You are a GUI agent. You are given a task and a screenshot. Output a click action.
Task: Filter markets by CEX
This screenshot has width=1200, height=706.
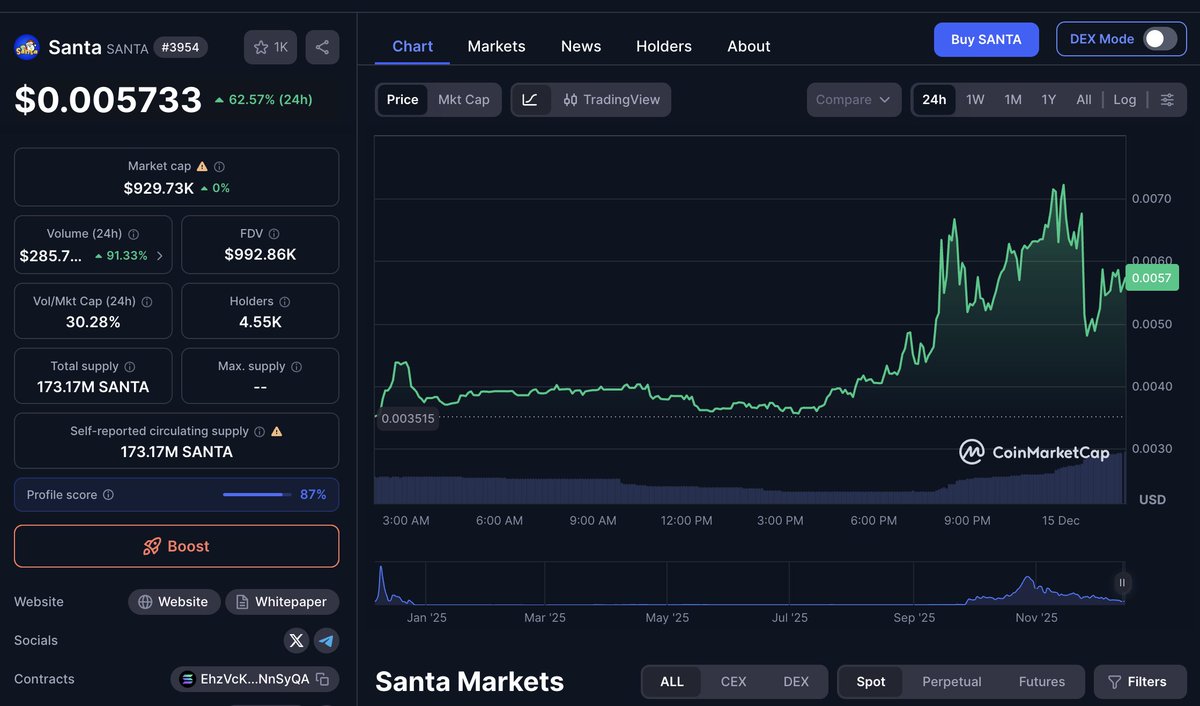(734, 682)
